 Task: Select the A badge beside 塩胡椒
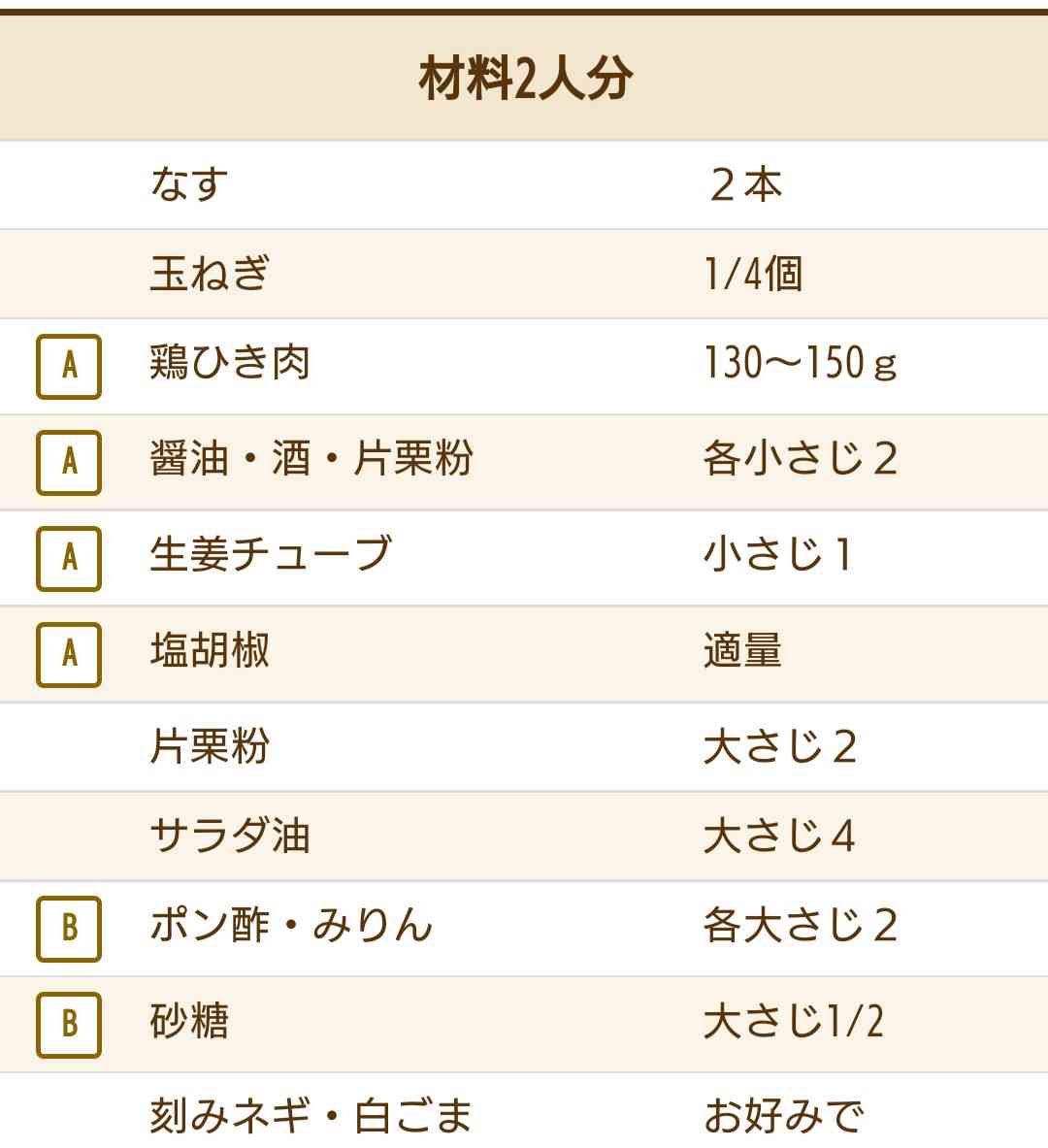(x=69, y=654)
